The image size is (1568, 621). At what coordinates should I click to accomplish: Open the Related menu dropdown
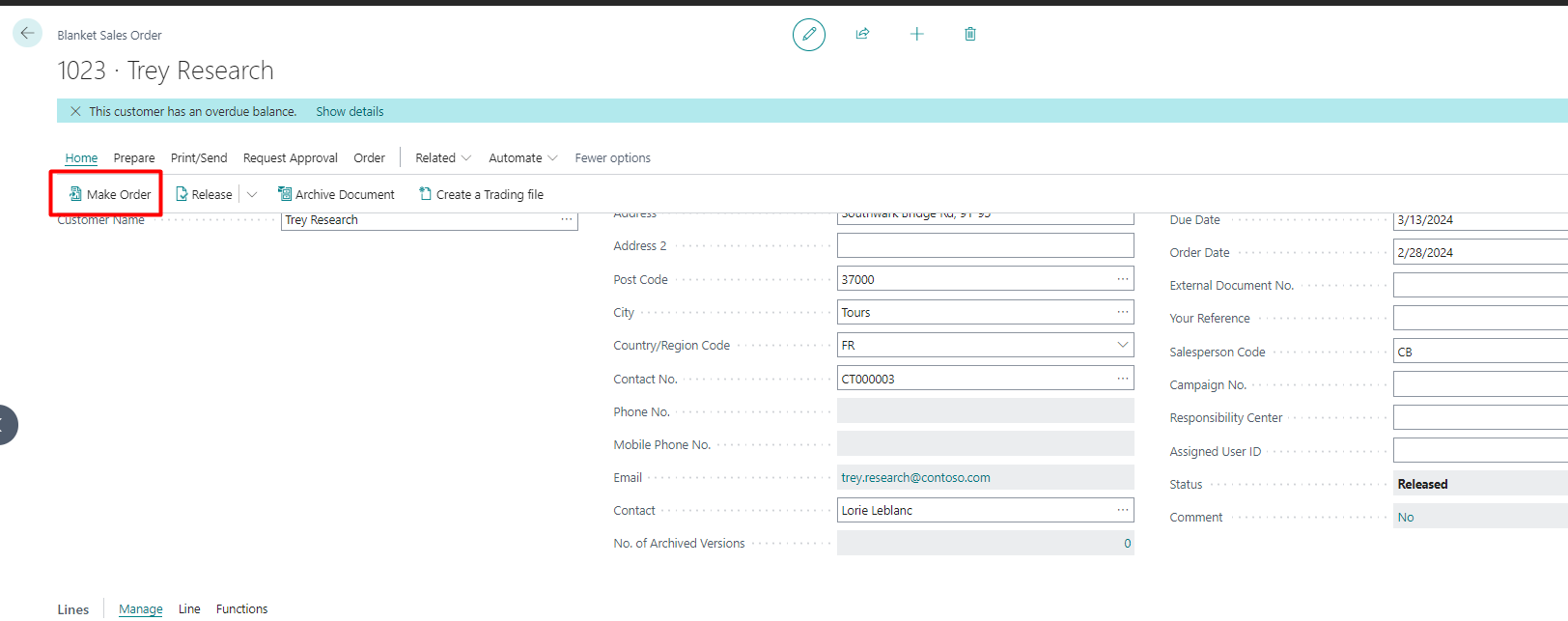443,157
